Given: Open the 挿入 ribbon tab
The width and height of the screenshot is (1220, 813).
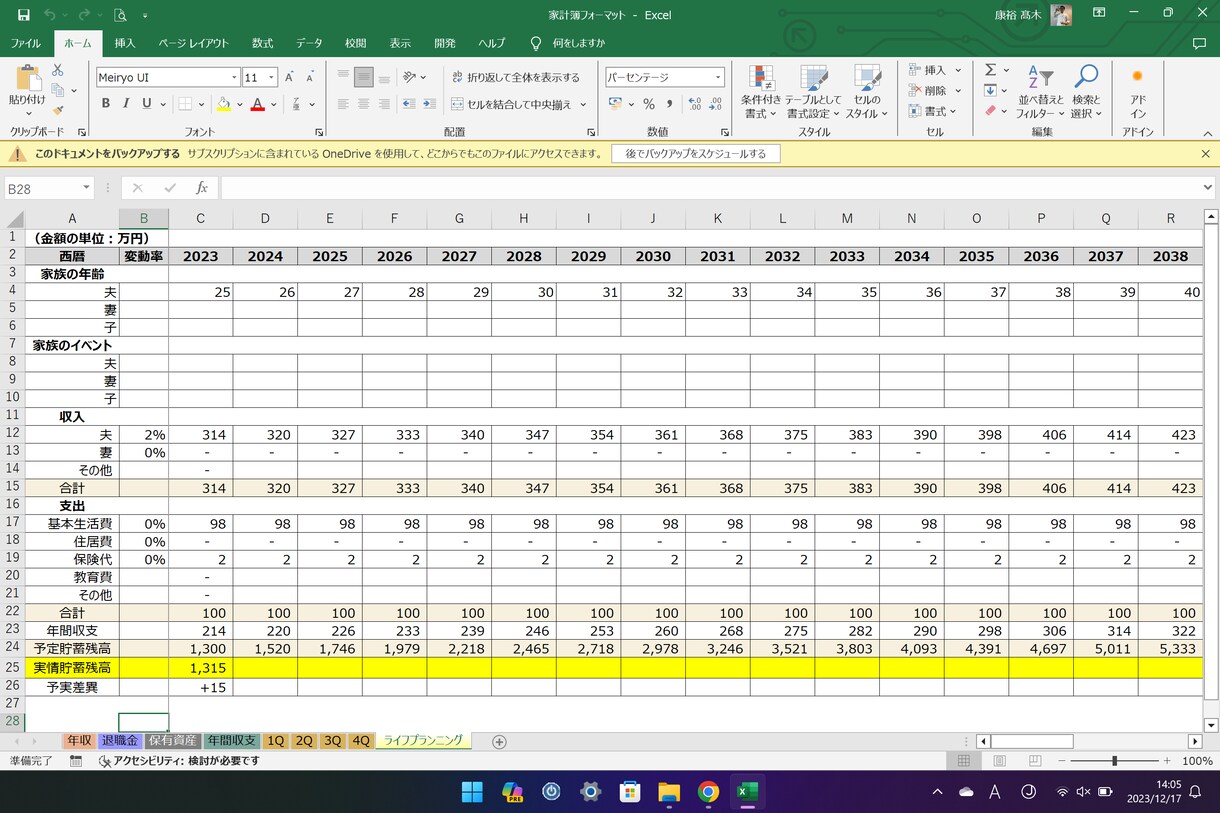Looking at the screenshot, I should [x=125, y=43].
